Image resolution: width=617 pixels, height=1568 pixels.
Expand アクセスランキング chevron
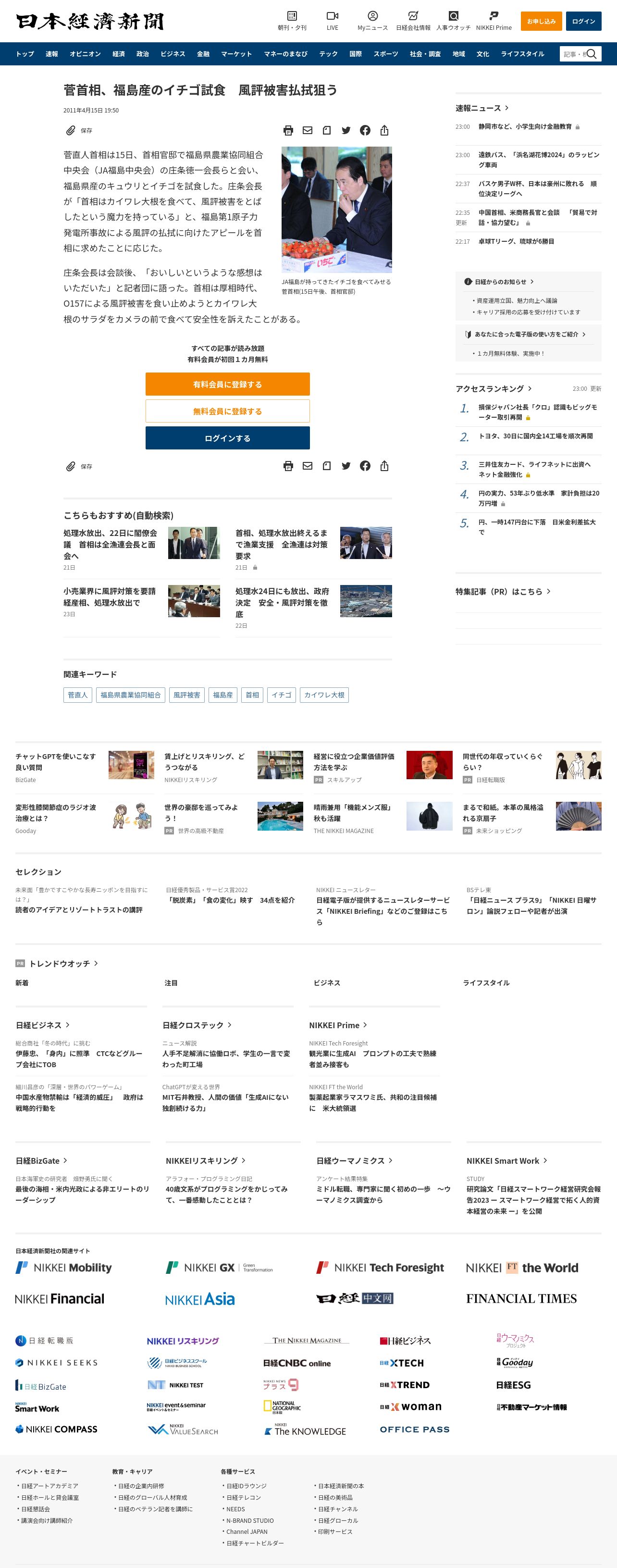click(x=530, y=388)
